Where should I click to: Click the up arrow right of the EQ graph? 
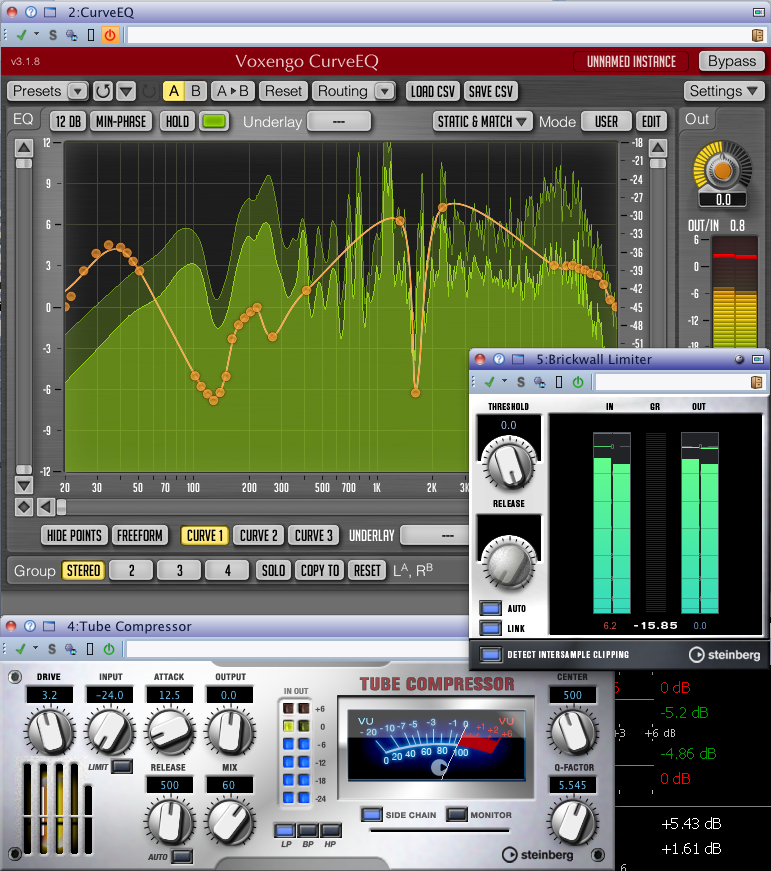tap(658, 147)
